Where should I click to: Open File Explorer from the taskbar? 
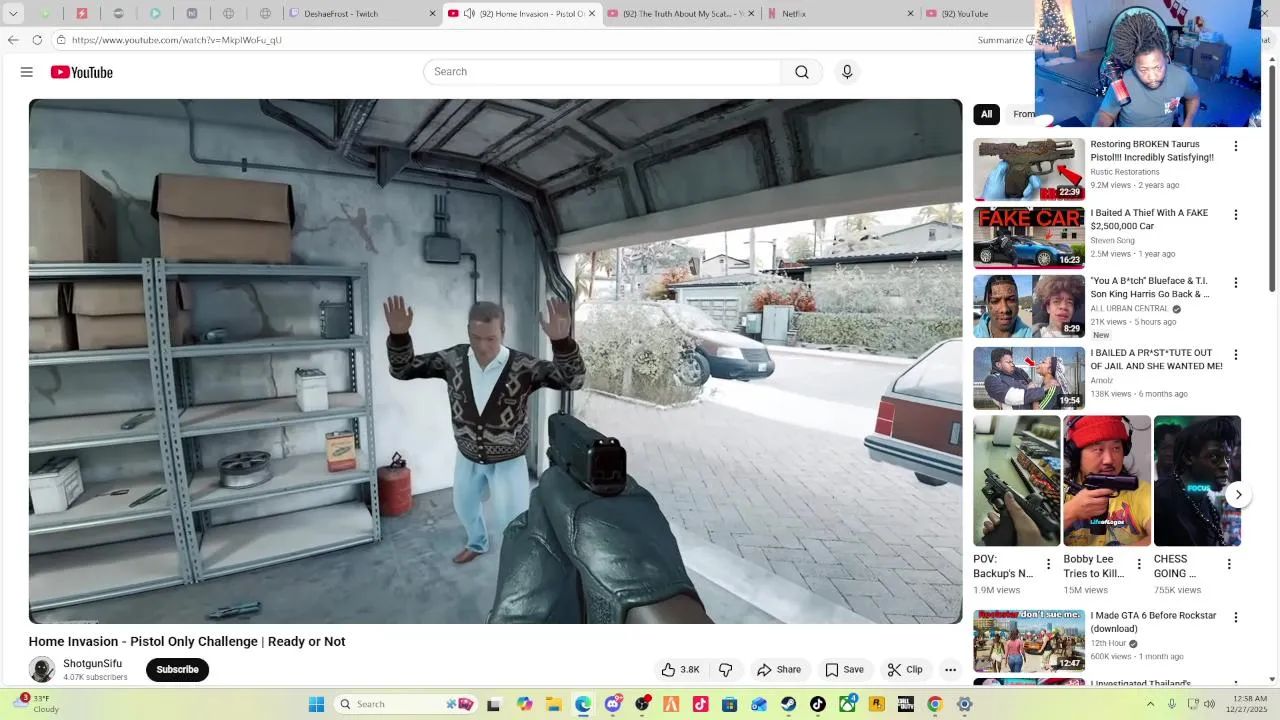click(x=553, y=704)
